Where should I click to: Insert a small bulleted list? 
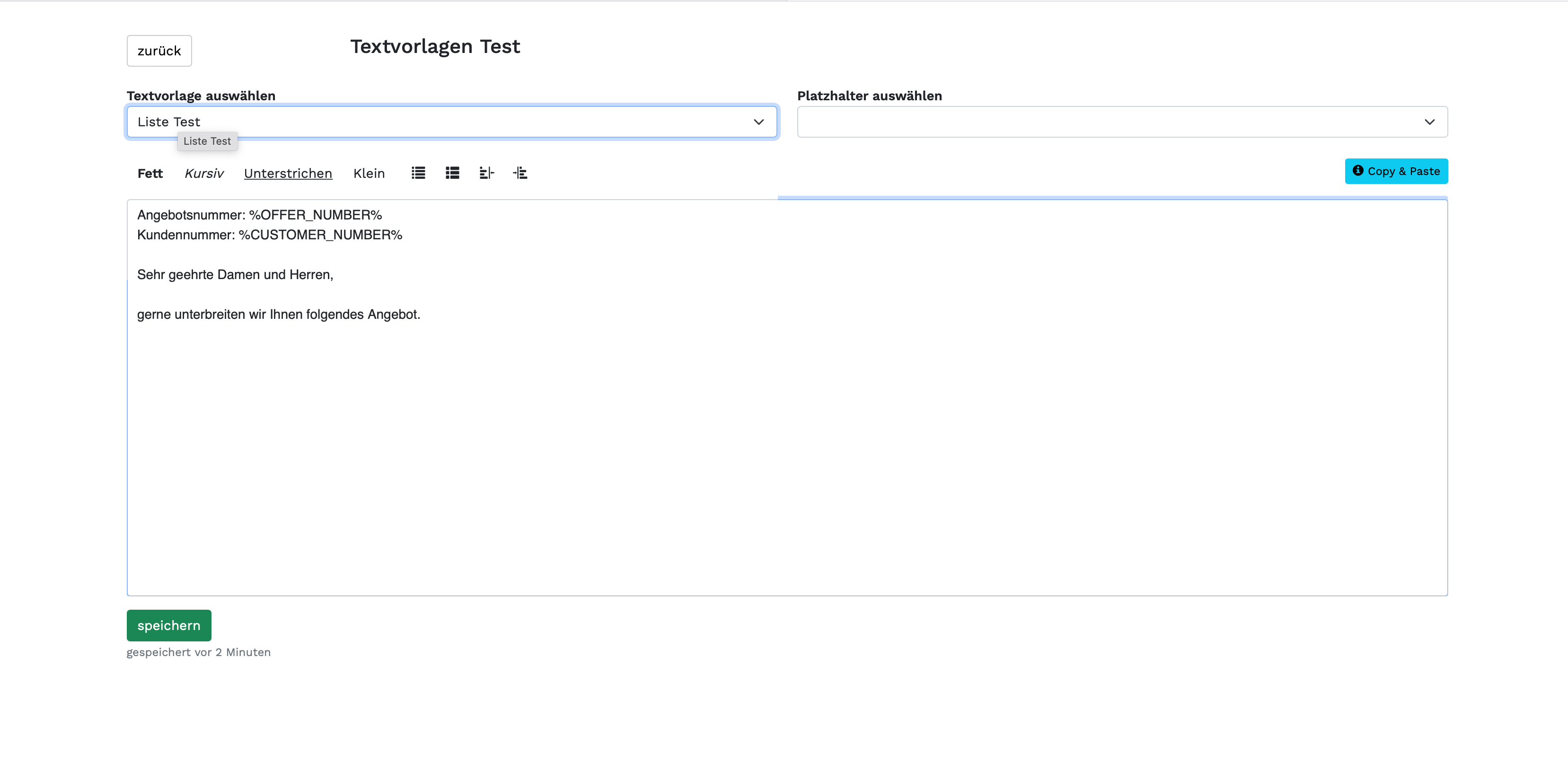[x=418, y=173]
